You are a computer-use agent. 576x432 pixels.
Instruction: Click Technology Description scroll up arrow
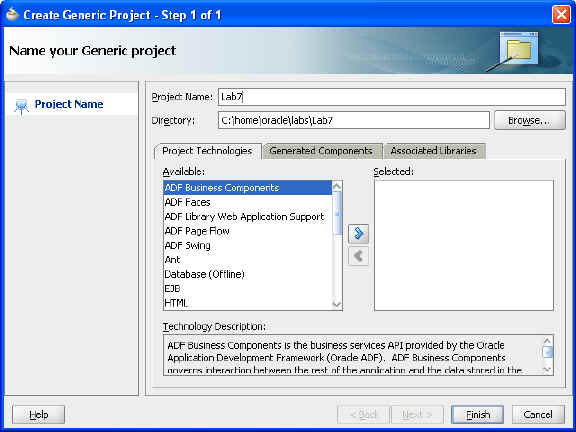click(547, 341)
